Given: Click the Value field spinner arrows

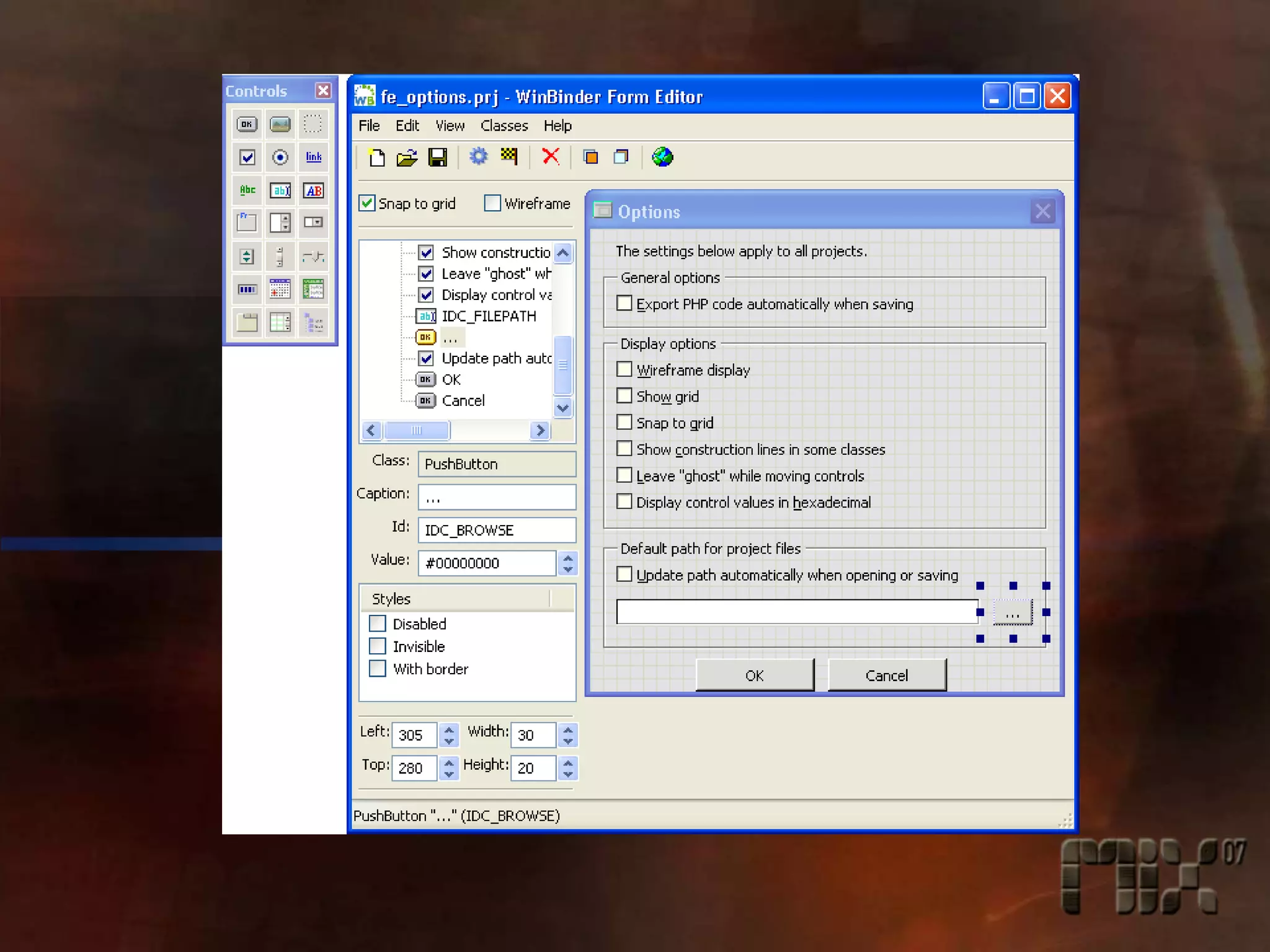Looking at the screenshot, I should 568,563.
